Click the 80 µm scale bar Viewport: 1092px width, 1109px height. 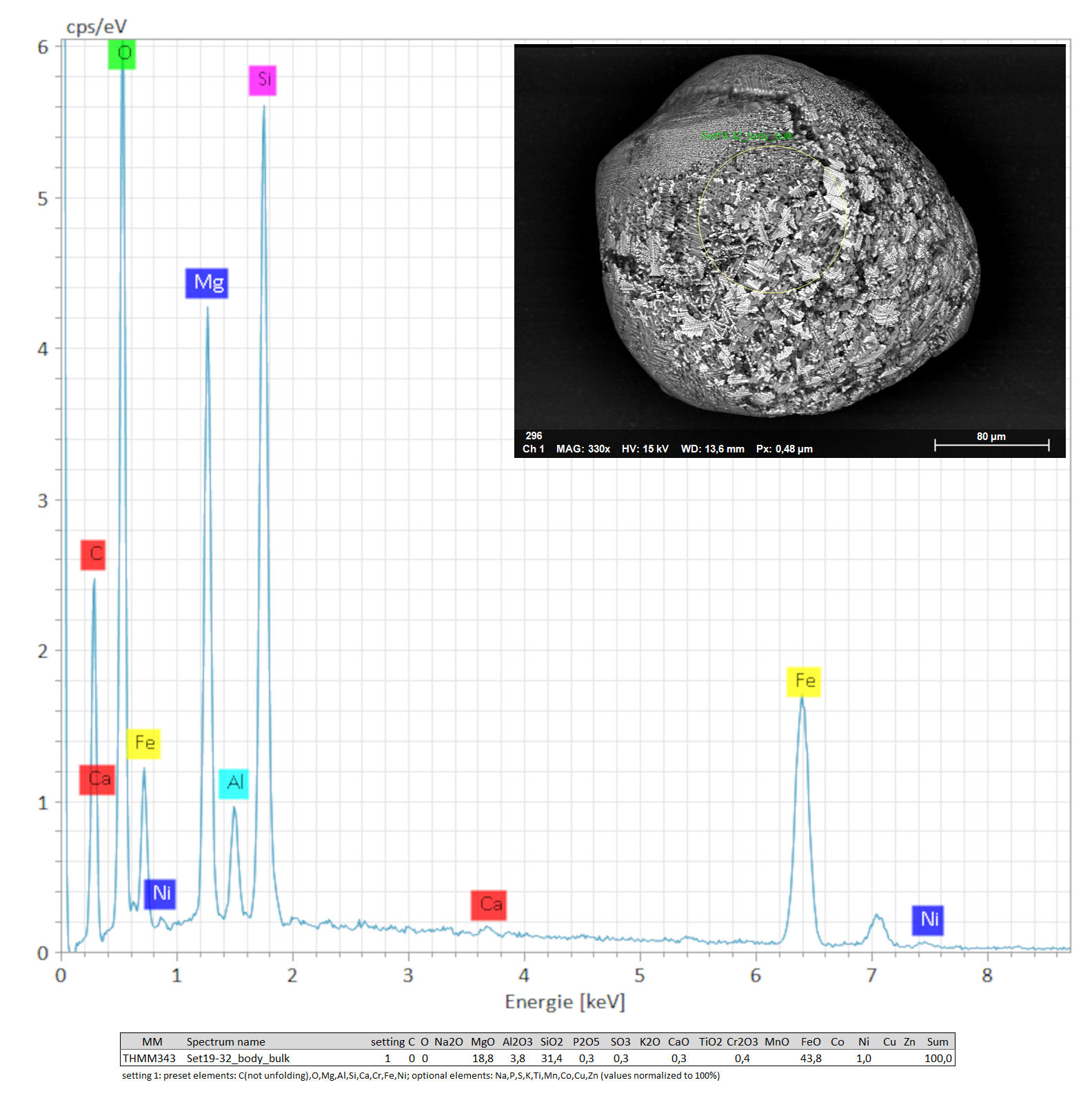pos(991,445)
